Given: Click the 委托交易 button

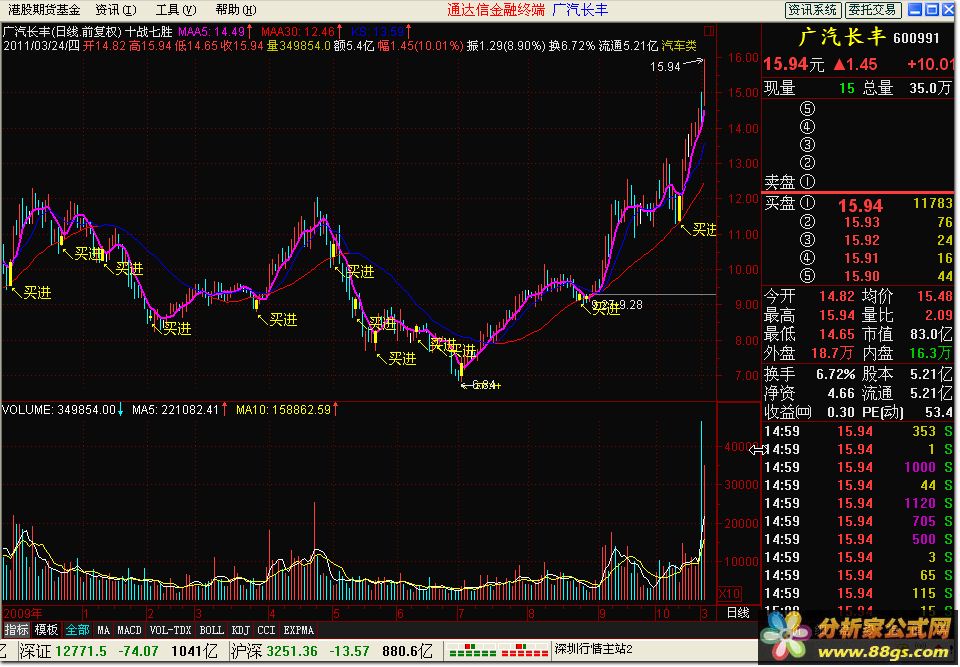Looking at the screenshot, I should (873, 10).
